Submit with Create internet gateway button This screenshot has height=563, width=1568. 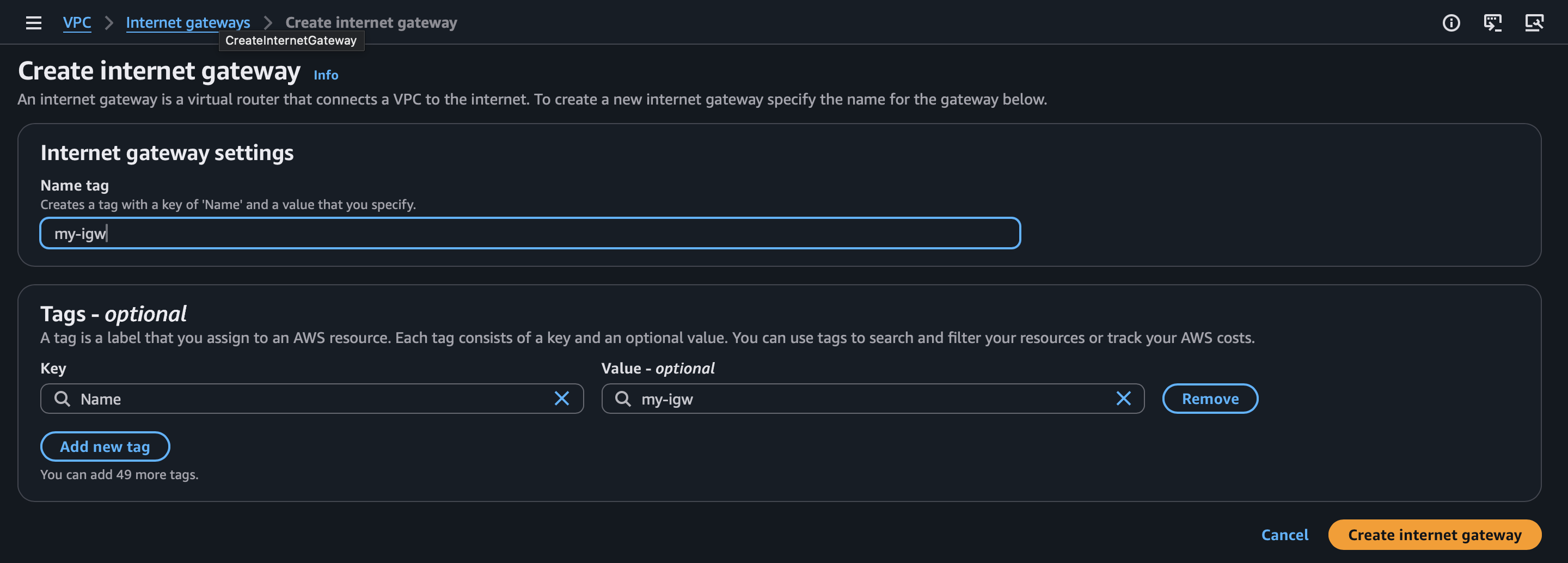(x=1434, y=534)
